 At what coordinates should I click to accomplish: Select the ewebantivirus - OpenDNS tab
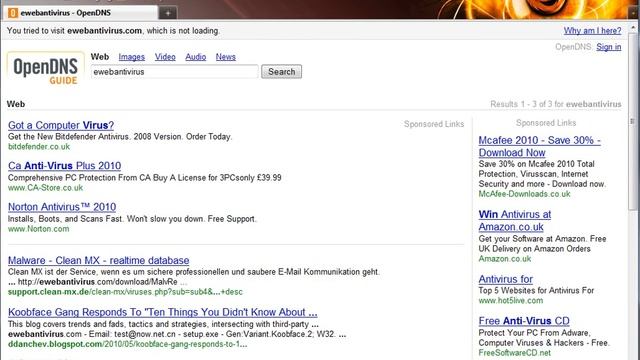(x=80, y=13)
